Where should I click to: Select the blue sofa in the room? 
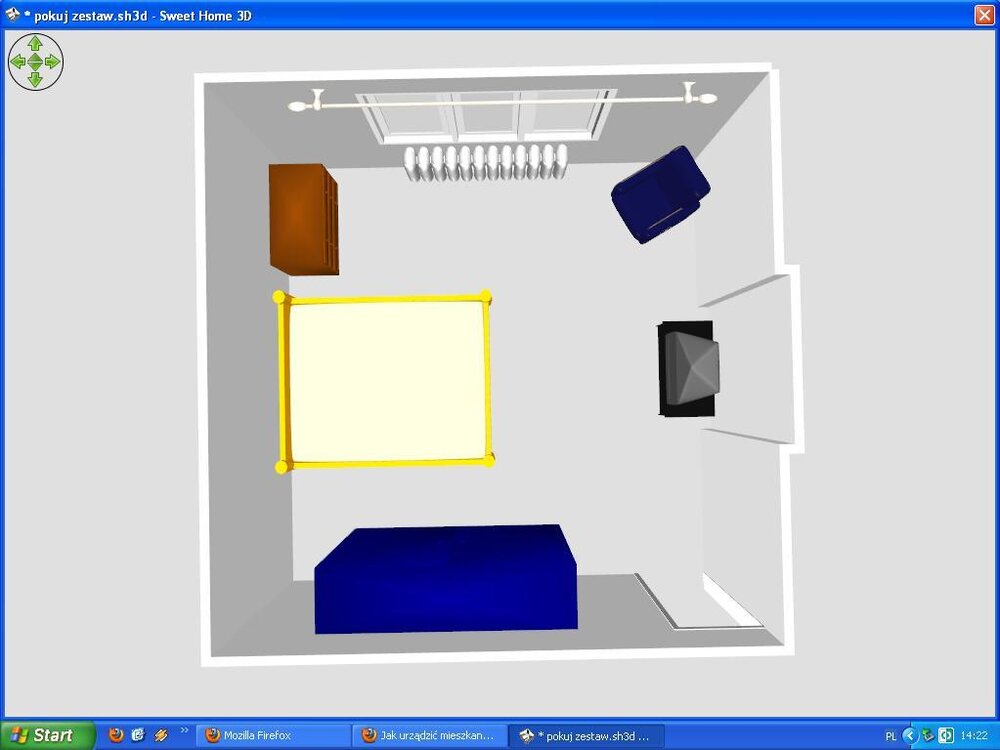445,578
